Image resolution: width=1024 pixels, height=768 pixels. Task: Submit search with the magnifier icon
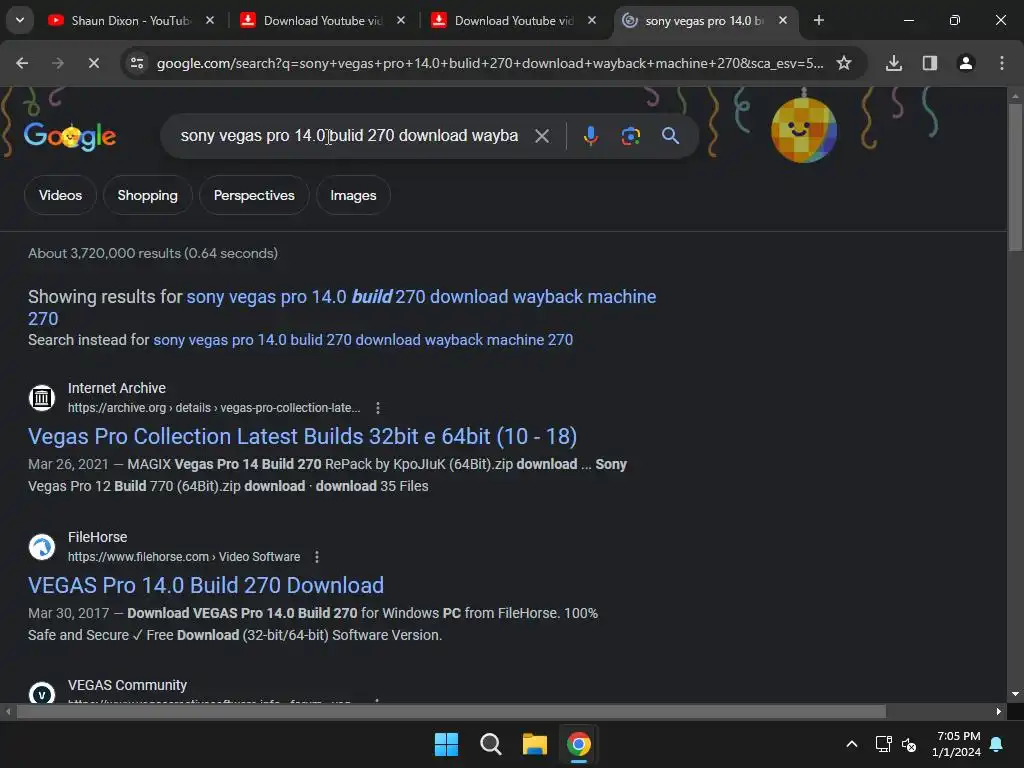tap(670, 136)
